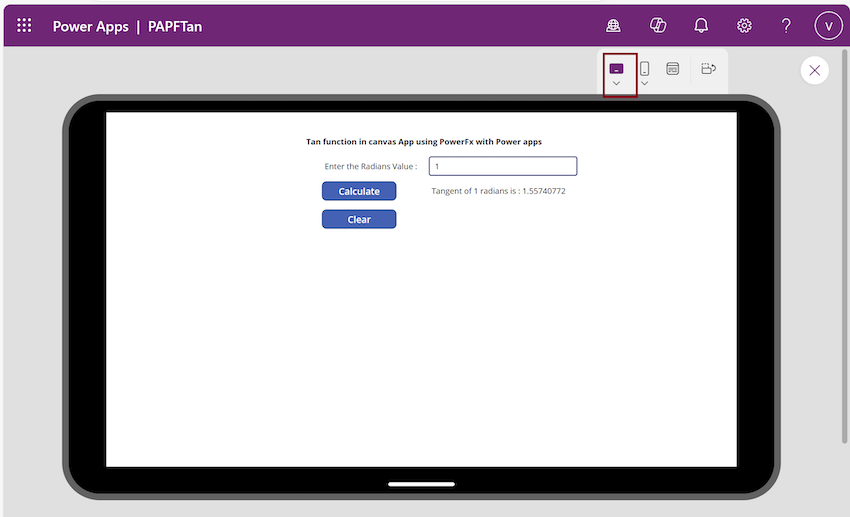This screenshot has height=517, width=850.
Task: Rotate the preview device orientation
Action: click(709, 69)
